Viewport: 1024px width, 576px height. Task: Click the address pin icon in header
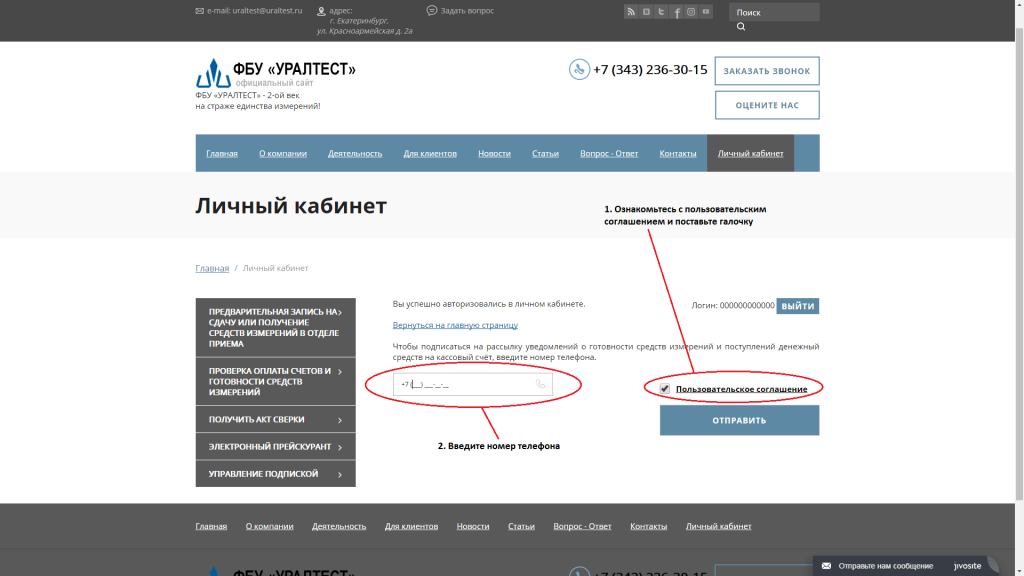click(x=321, y=11)
